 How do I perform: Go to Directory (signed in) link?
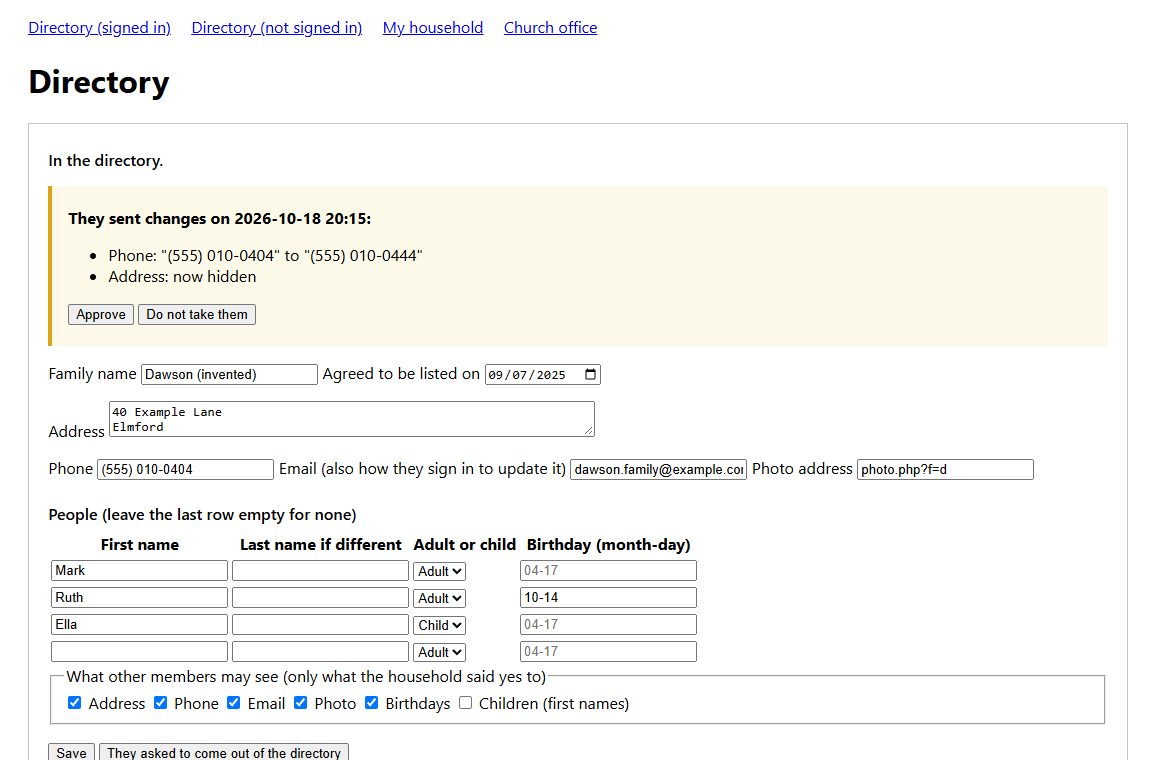pyautogui.click(x=100, y=28)
